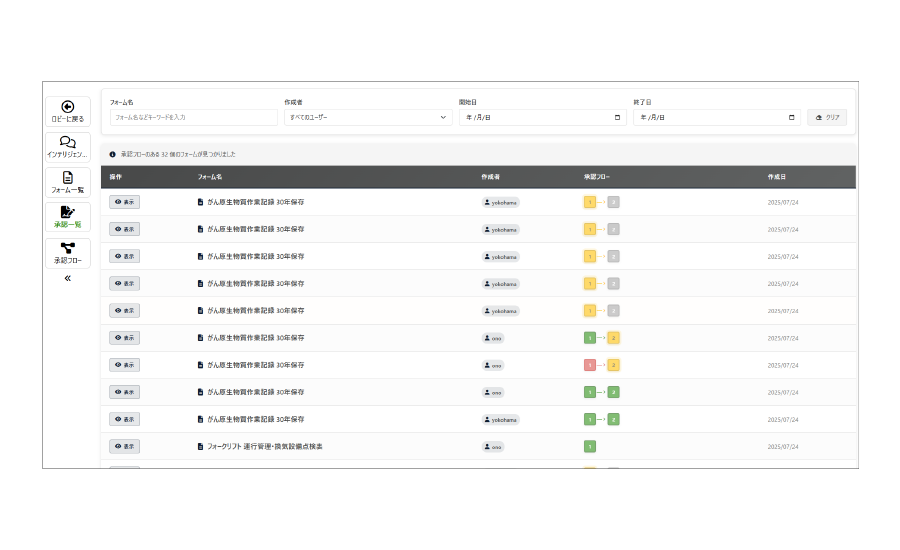
Task: Click single green step badge in フォークリフト row
Action: (x=590, y=446)
